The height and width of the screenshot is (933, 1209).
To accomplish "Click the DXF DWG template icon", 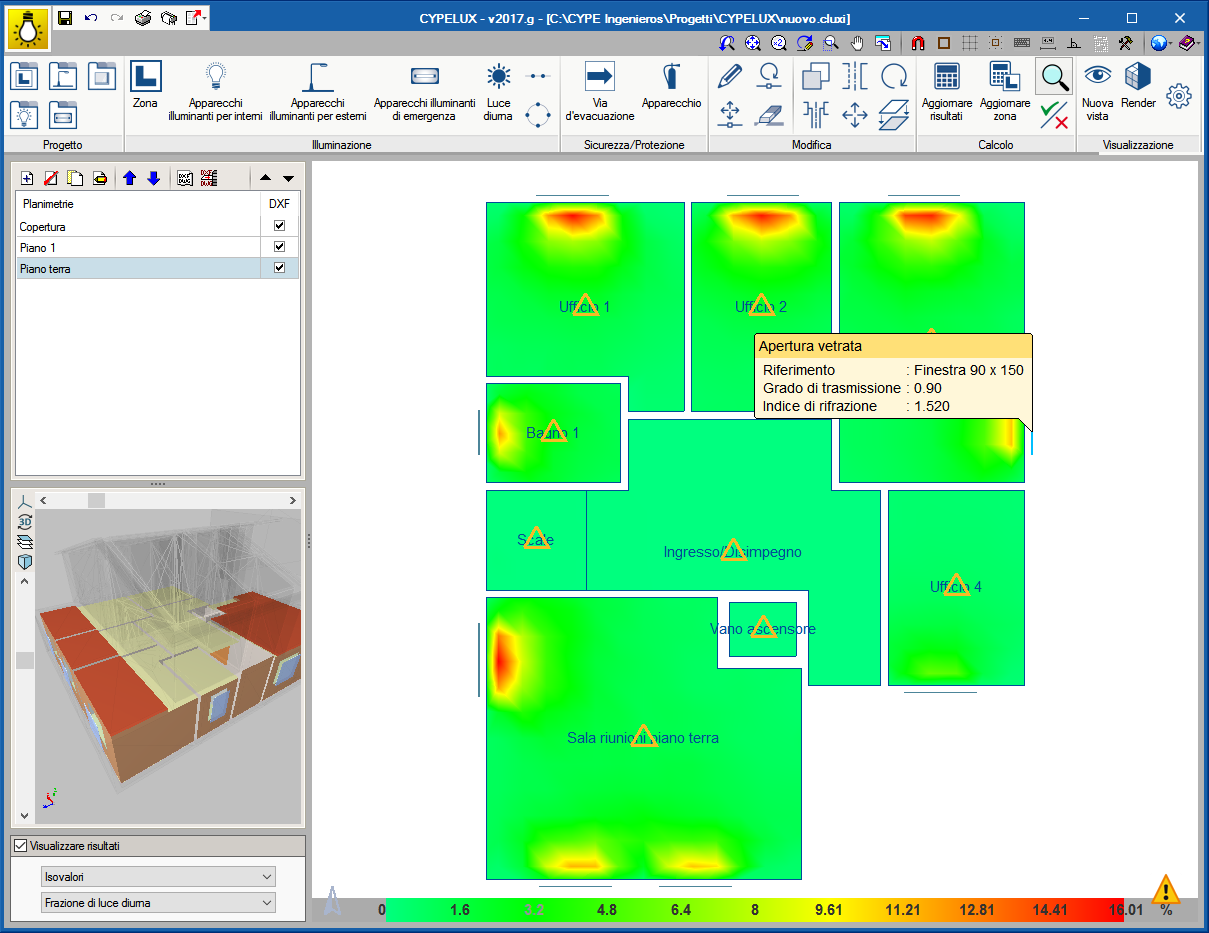I will 185,178.
